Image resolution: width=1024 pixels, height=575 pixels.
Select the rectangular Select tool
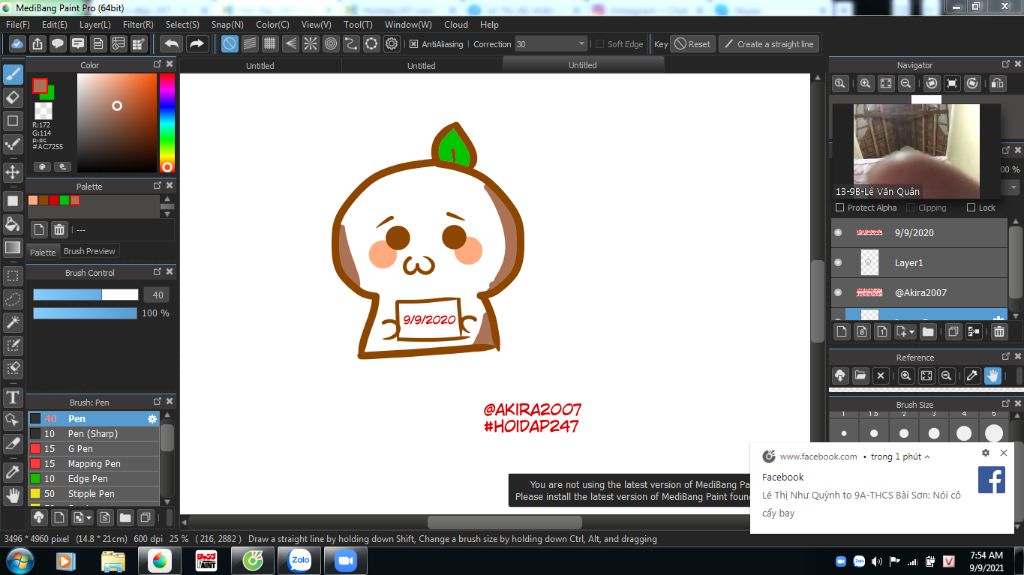(x=12, y=276)
